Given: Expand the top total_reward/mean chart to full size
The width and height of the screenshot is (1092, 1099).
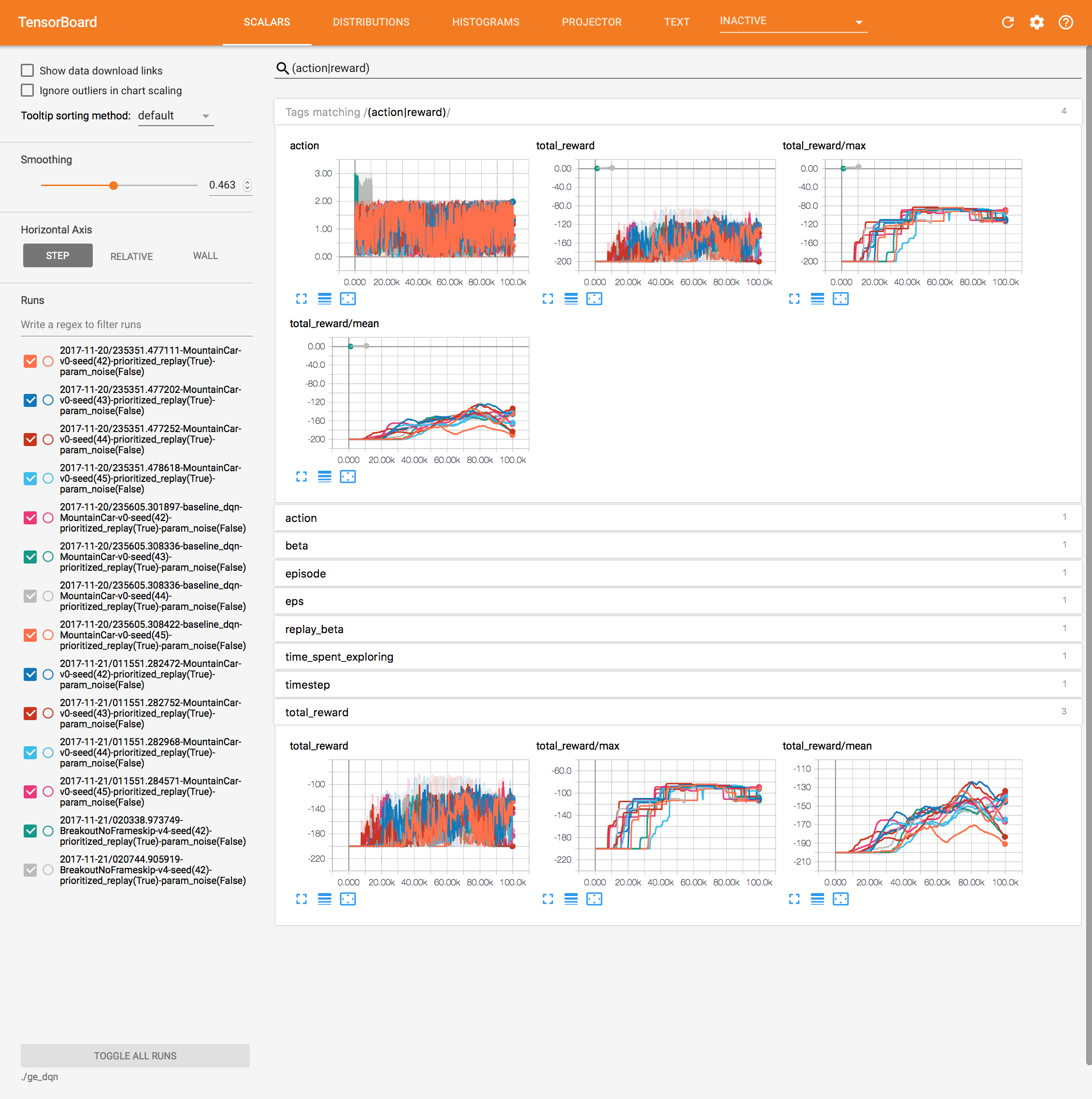Looking at the screenshot, I should tap(302, 477).
